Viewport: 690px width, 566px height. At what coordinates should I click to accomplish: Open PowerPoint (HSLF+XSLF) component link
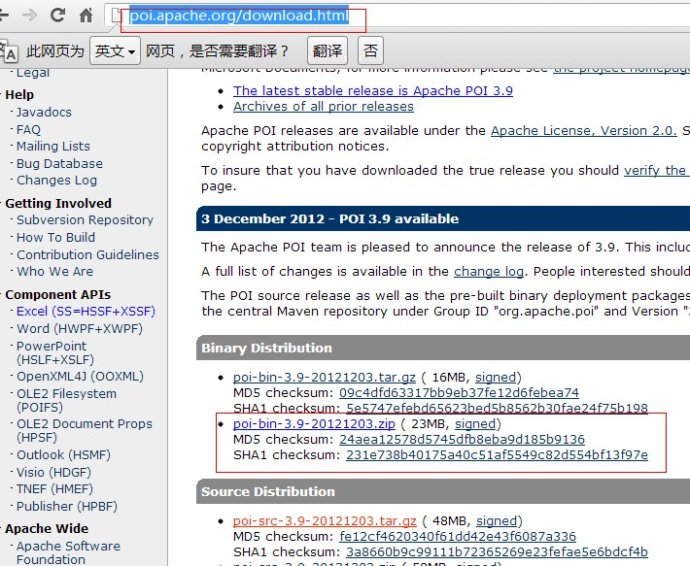(55, 353)
